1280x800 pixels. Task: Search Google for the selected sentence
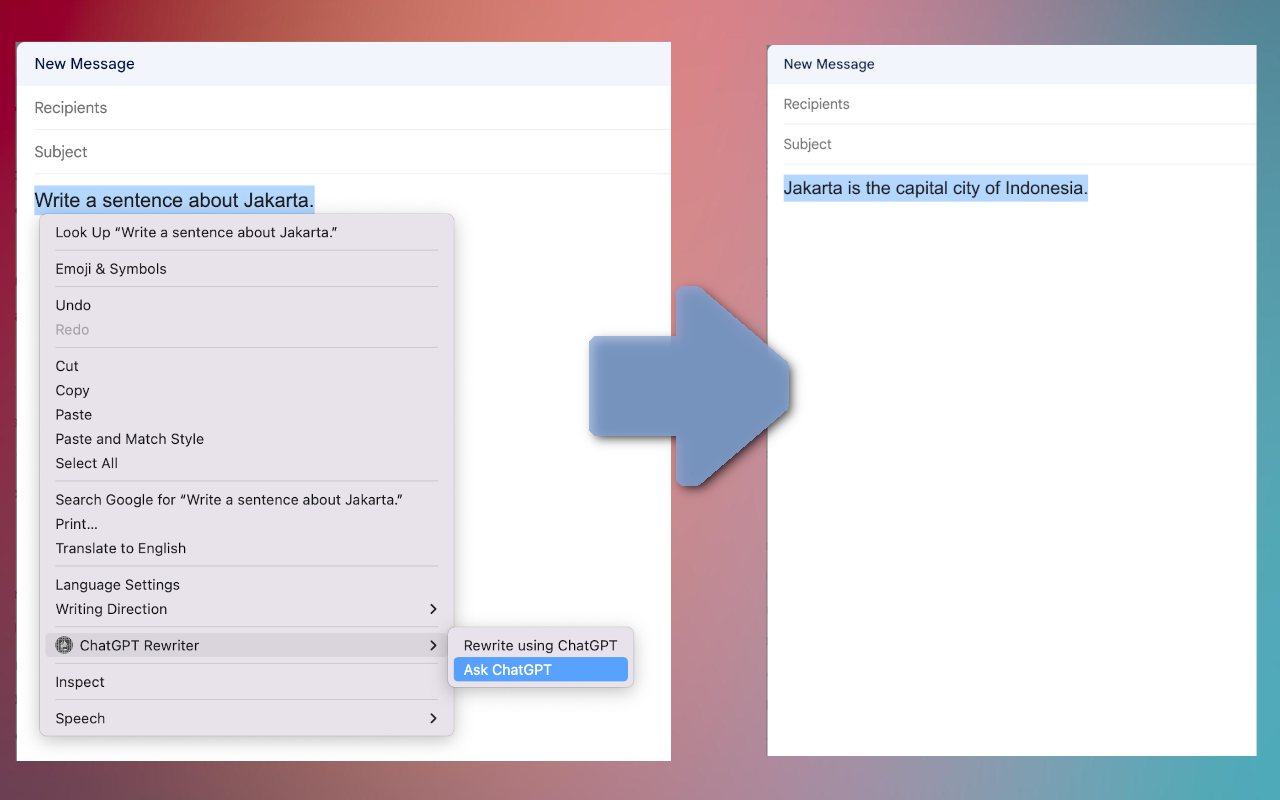[x=246, y=499]
